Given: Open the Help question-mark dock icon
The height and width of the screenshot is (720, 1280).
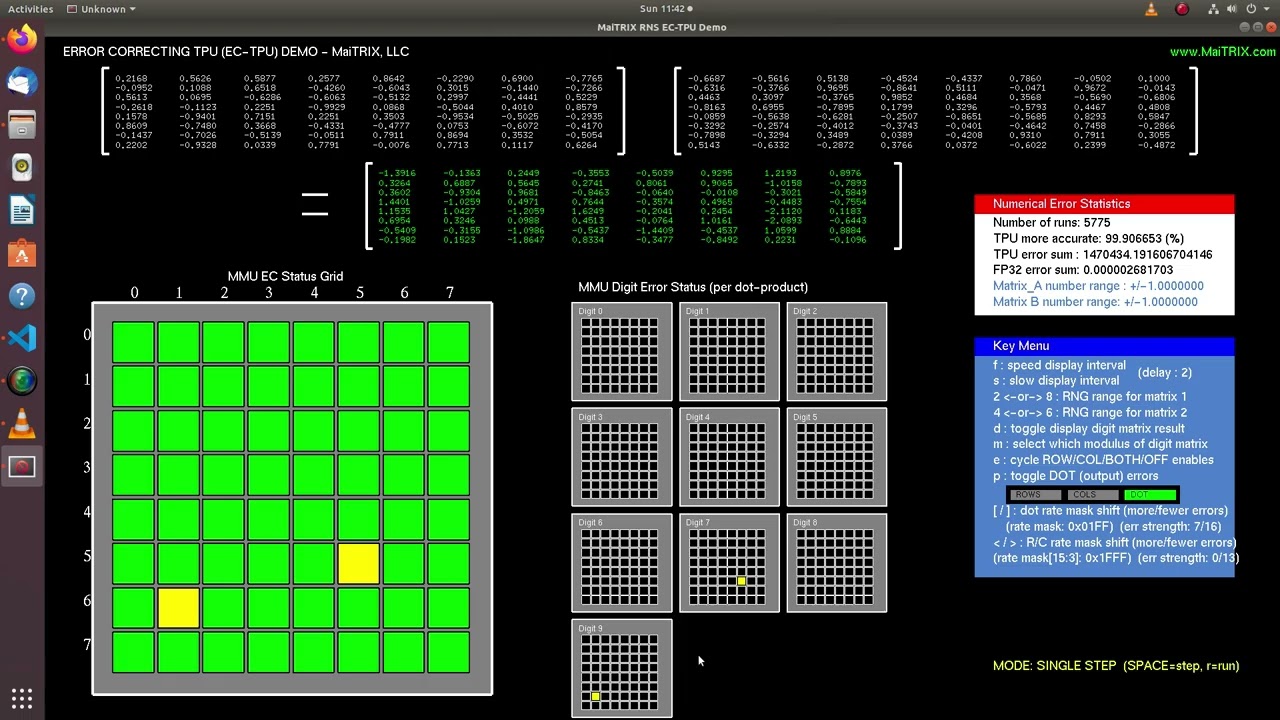Looking at the screenshot, I should pyautogui.click(x=22, y=296).
